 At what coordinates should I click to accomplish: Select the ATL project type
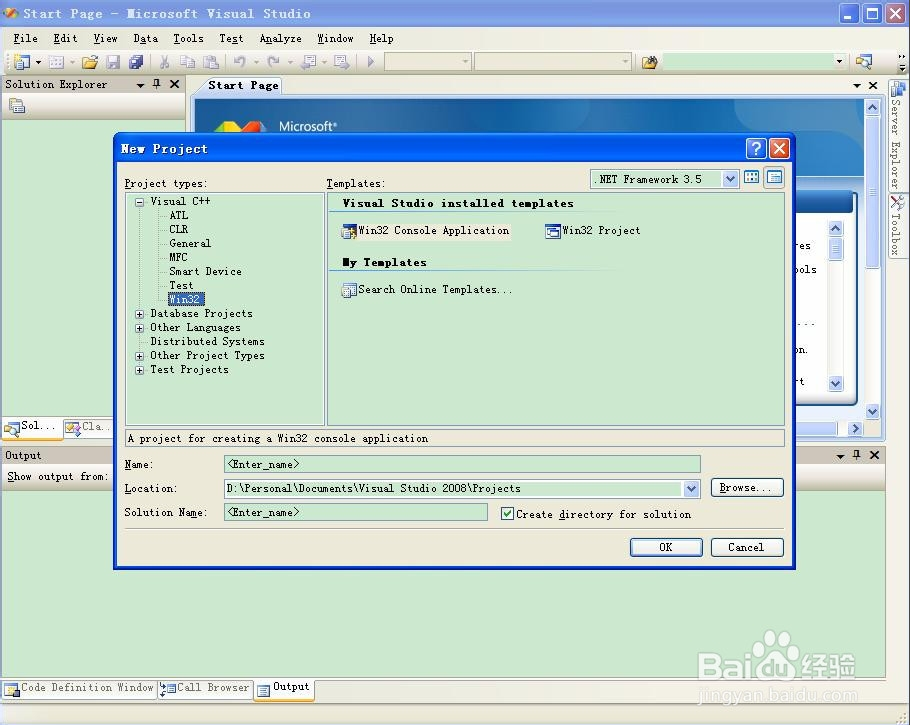[178, 215]
